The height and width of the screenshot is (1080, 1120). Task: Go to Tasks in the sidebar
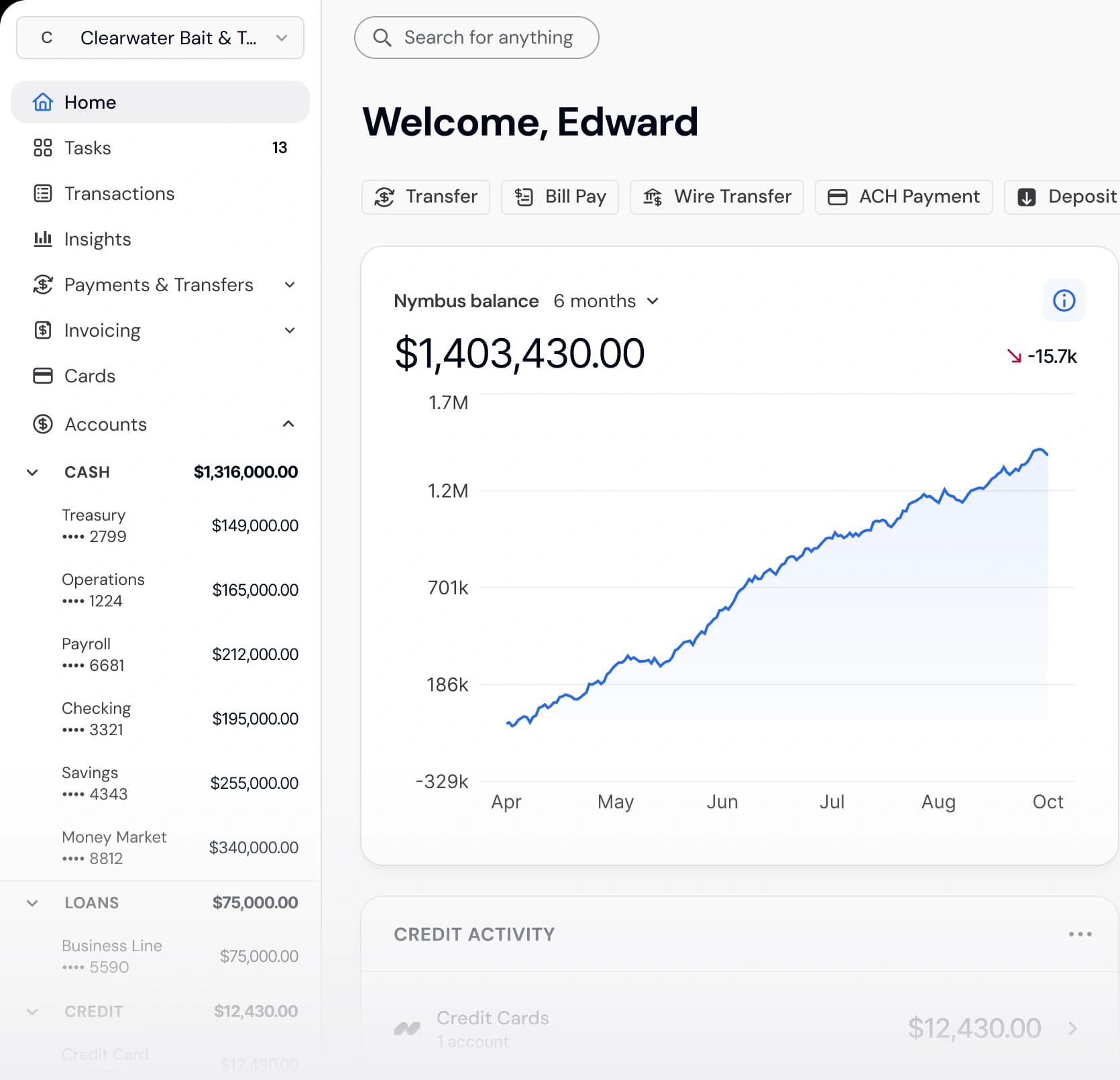[160, 148]
